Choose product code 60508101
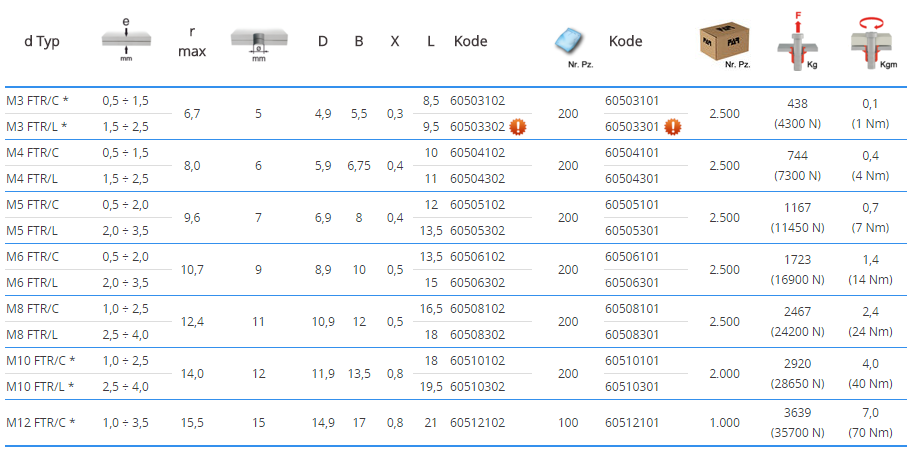Viewport: 913px width, 450px height. pyautogui.click(x=633, y=308)
